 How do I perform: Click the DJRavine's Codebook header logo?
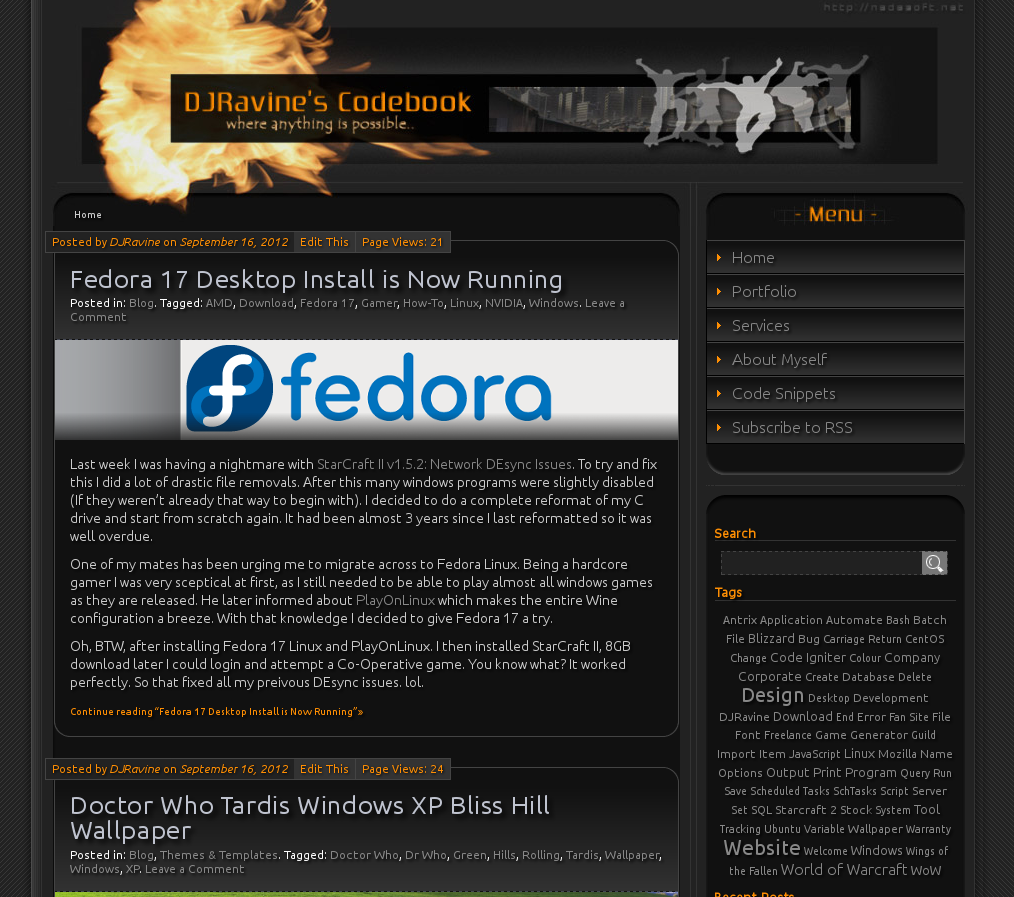pyautogui.click(x=328, y=108)
